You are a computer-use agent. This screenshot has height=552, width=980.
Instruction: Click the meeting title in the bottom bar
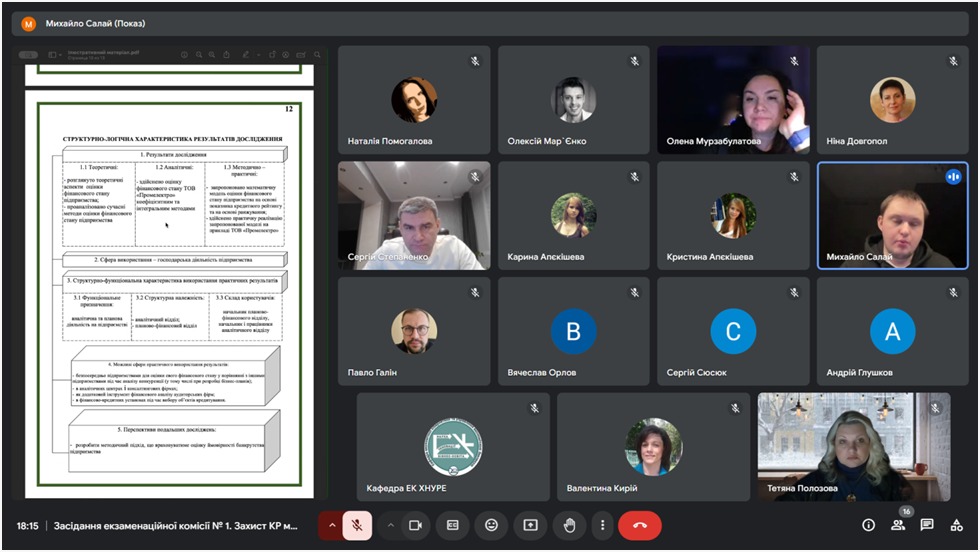[x=175, y=525]
